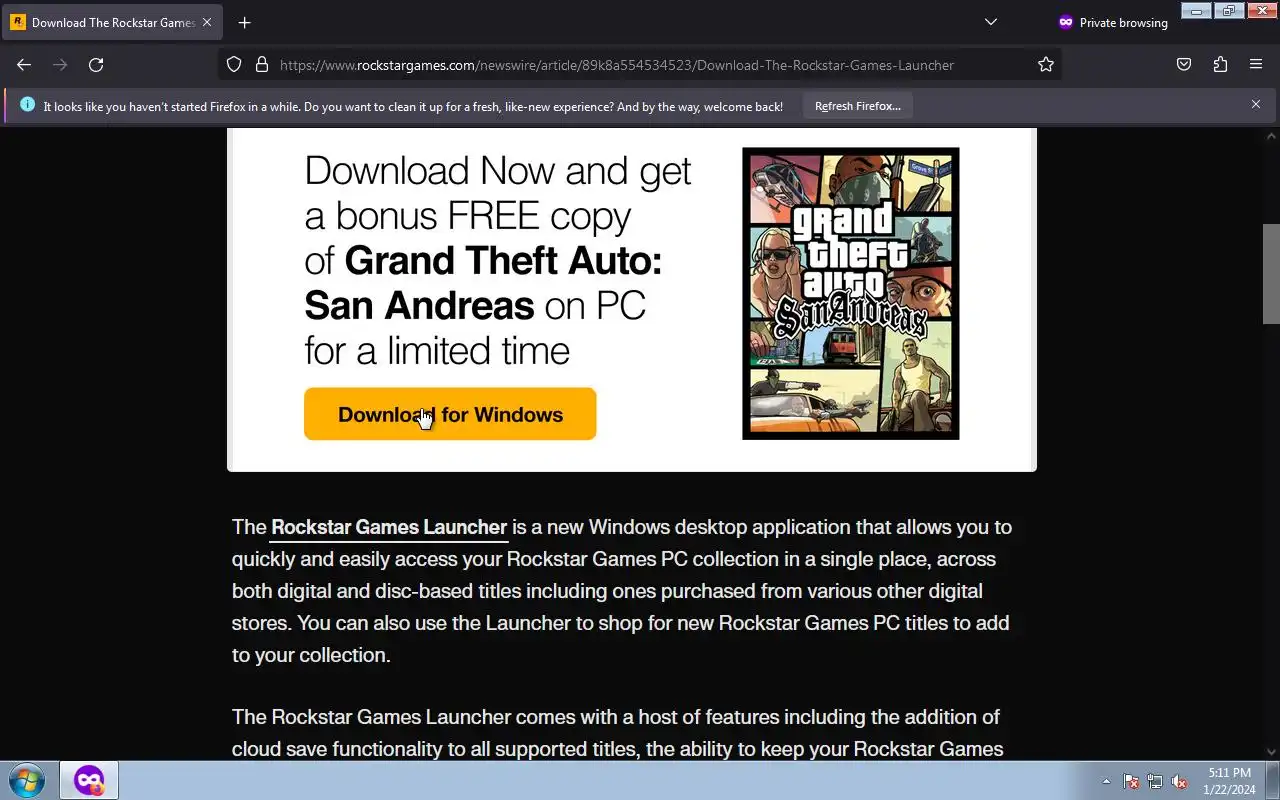Bookmark this page with the star icon
The image size is (1280, 800).
click(x=1046, y=65)
